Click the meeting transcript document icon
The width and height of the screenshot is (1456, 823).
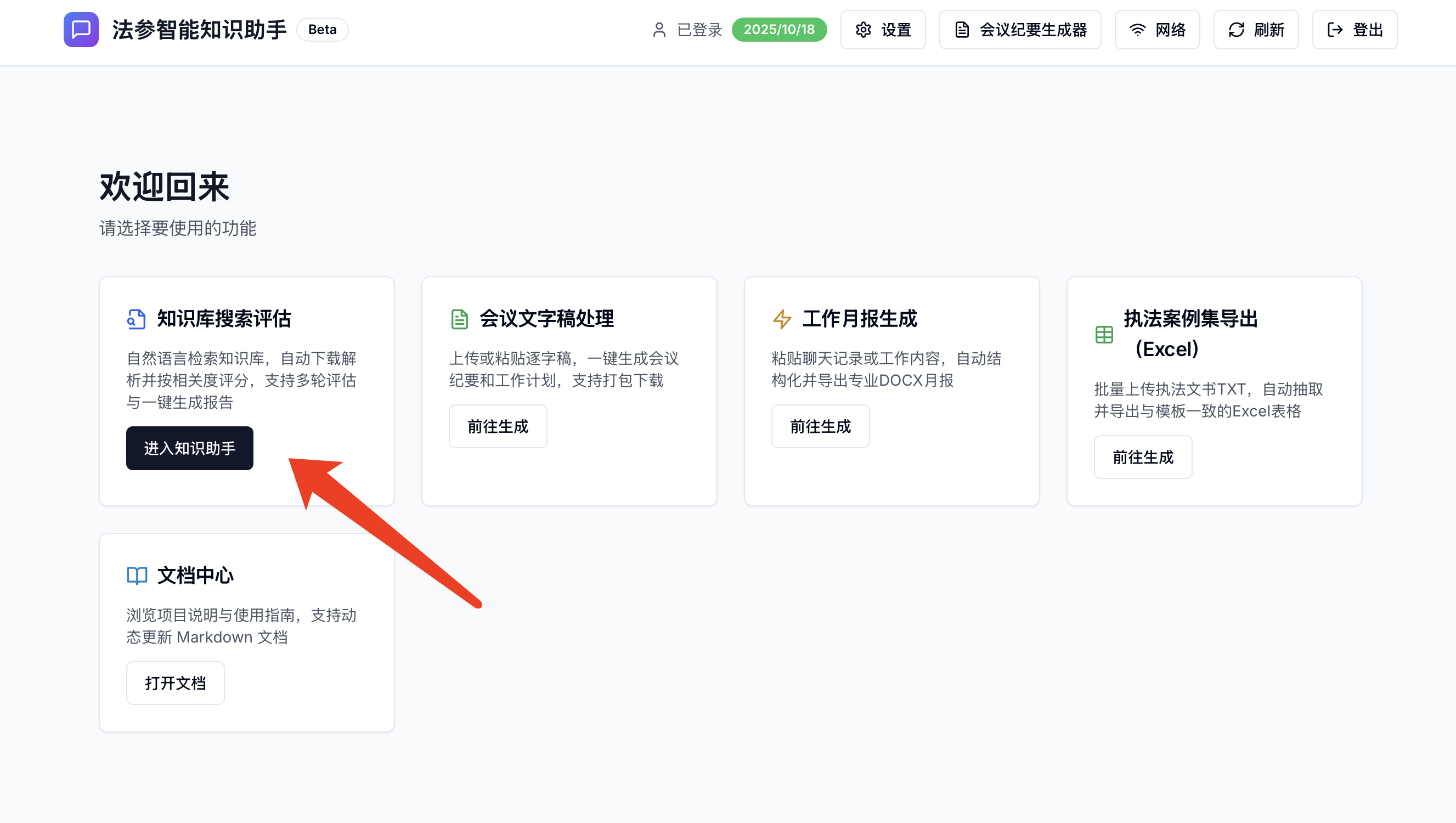click(x=459, y=319)
